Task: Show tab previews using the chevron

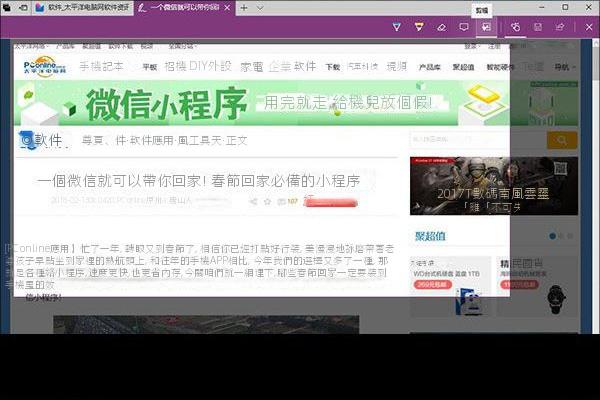Action: [260, 8]
